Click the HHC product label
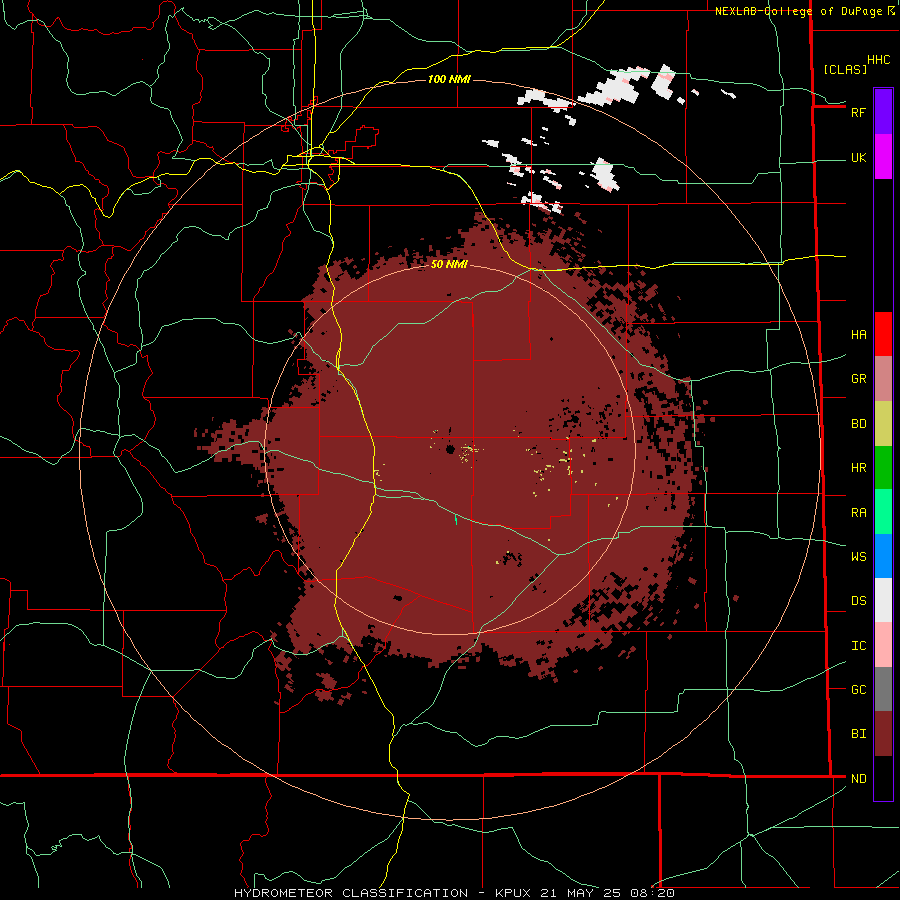This screenshot has width=900, height=900. pos(878,60)
